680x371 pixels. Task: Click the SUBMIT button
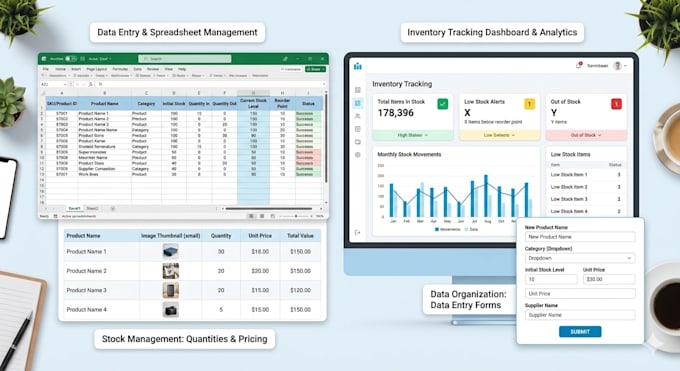[x=580, y=332]
